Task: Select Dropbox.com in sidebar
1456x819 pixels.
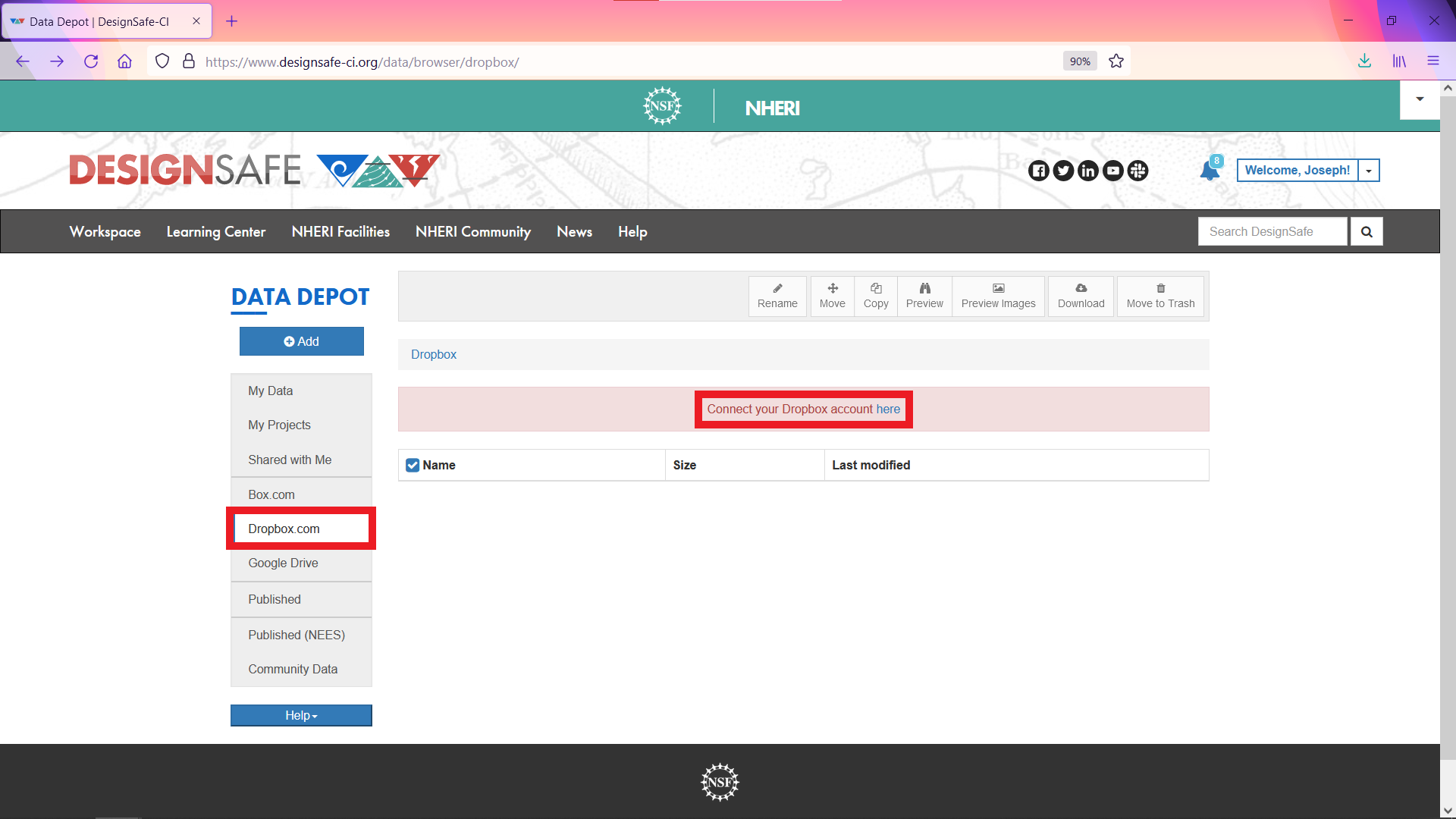Action: point(301,529)
